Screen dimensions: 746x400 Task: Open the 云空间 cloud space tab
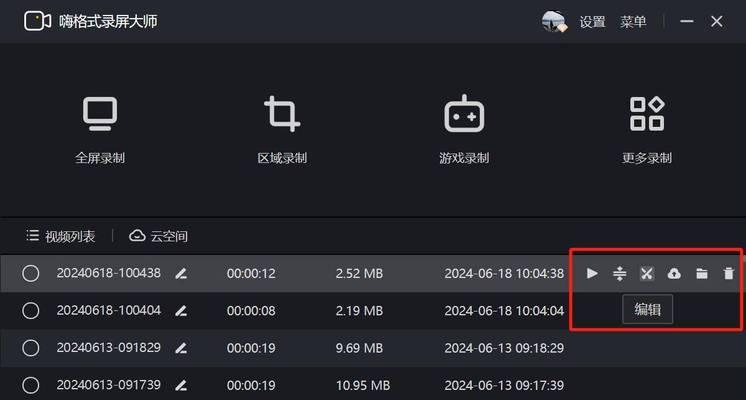[158, 236]
